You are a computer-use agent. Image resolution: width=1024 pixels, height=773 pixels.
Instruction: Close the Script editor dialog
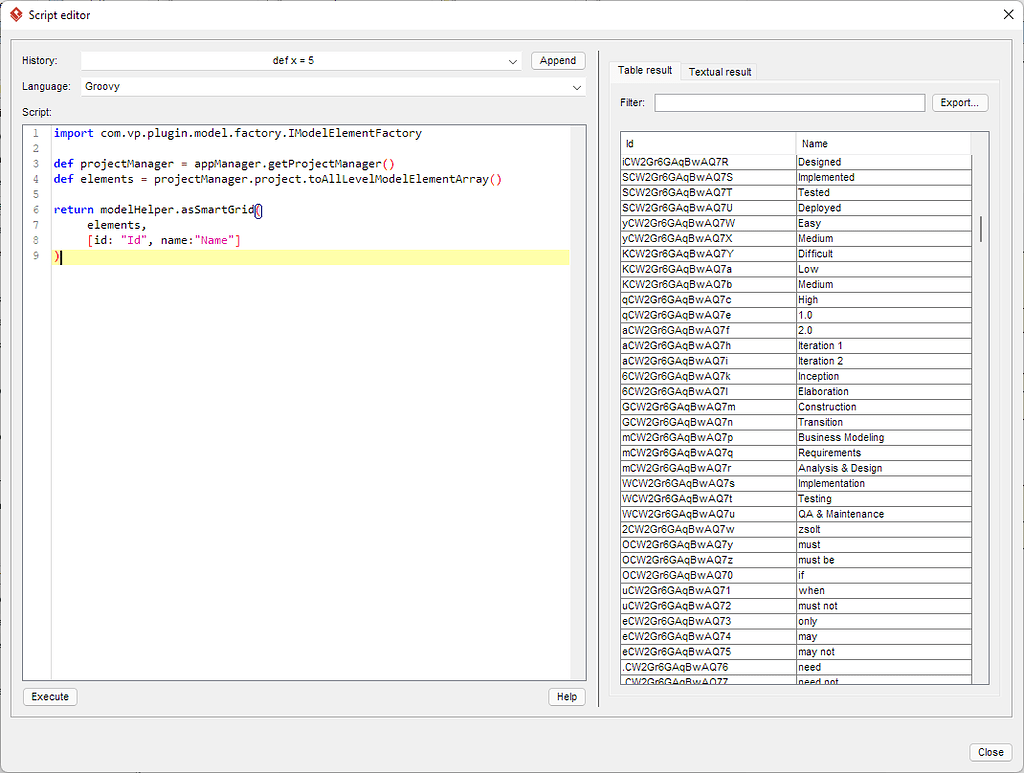click(989, 751)
